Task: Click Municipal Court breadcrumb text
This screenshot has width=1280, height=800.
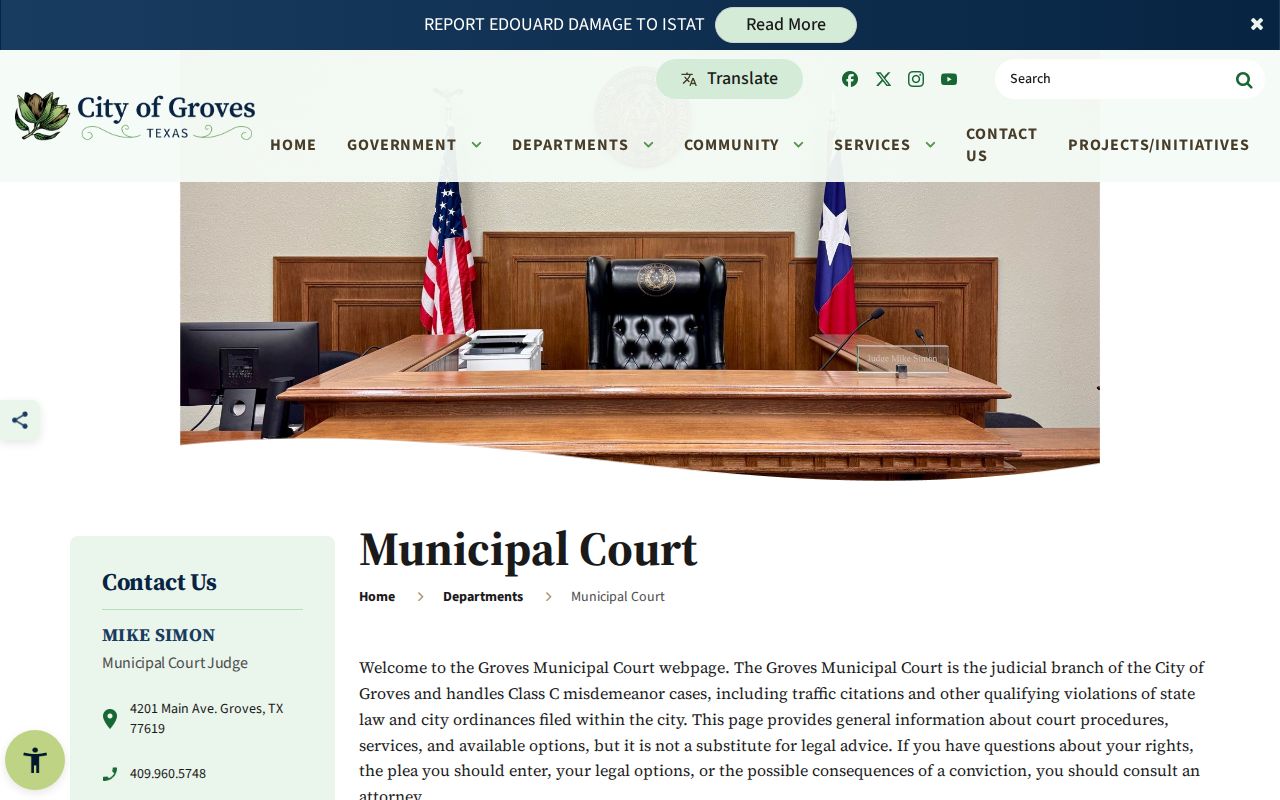Action: pyautogui.click(x=618, y=597)
